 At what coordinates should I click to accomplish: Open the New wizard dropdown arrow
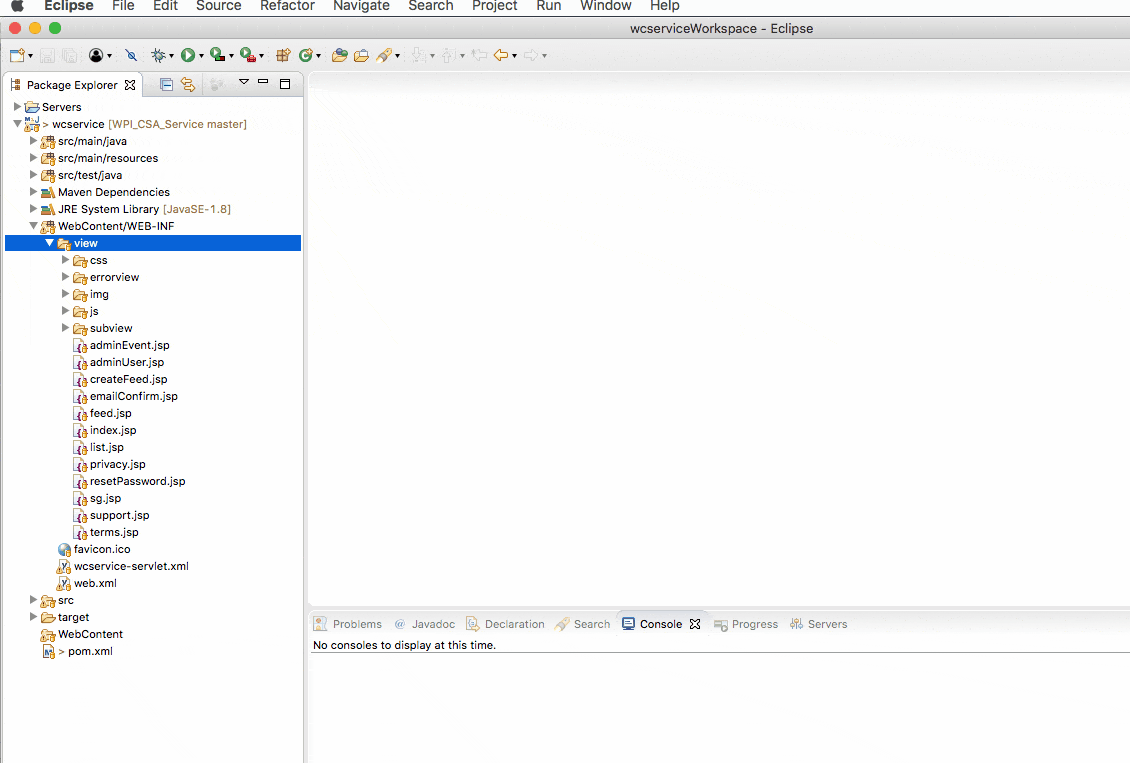pos(30,56)
